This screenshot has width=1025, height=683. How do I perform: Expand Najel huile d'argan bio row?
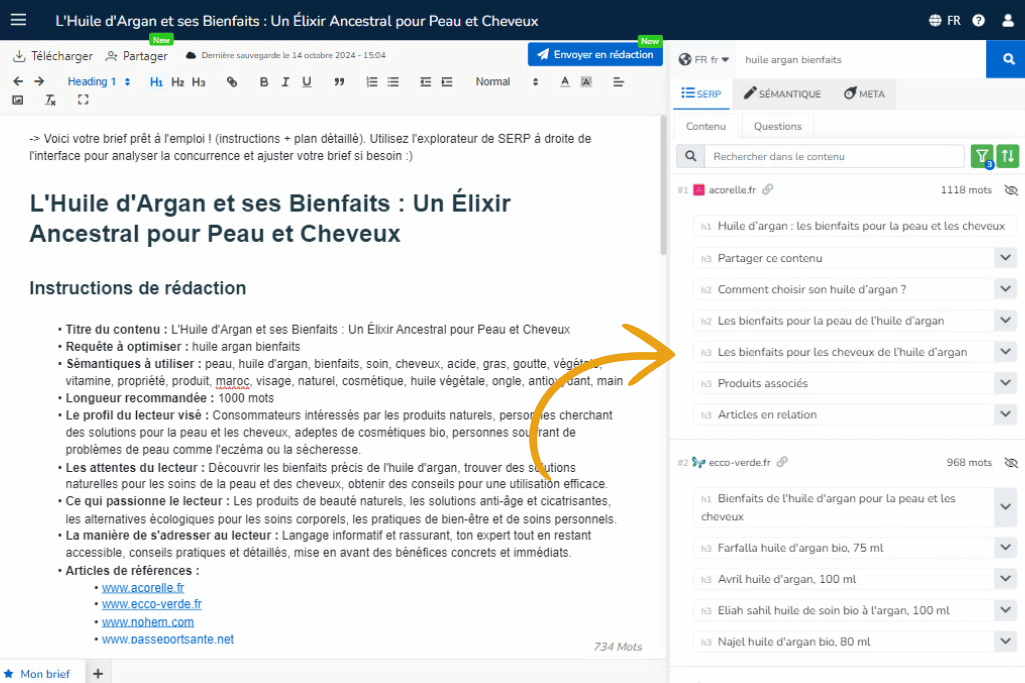click(1005, 642)
